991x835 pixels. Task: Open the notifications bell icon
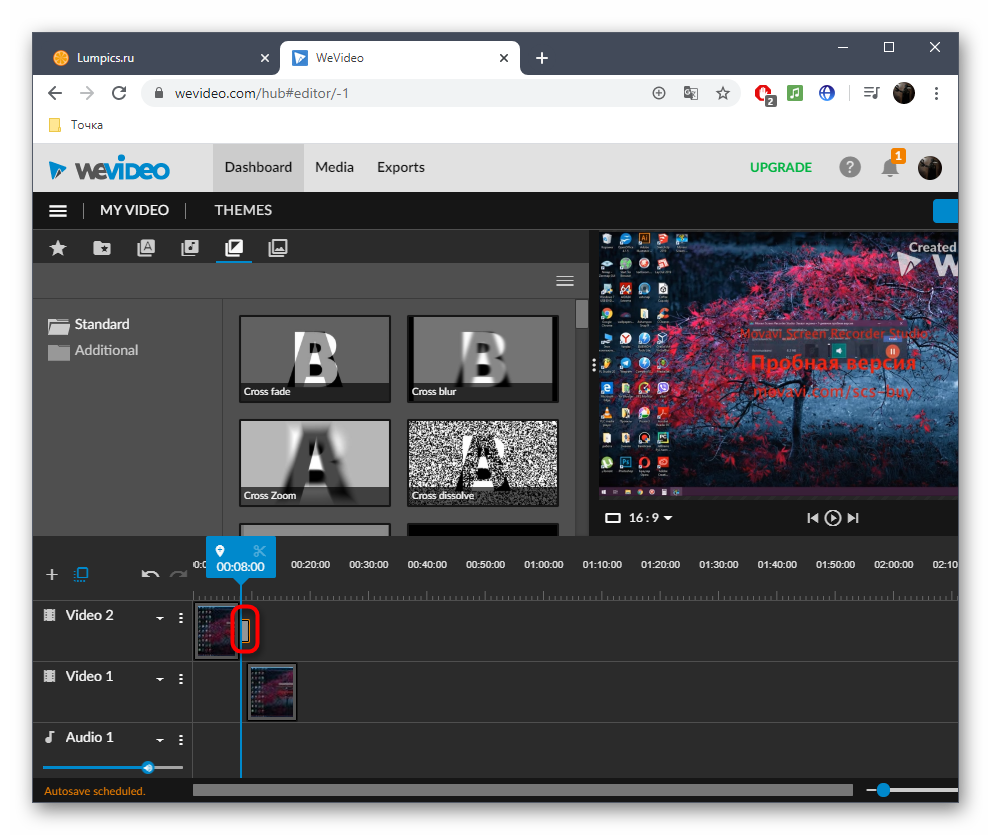[889, 168]
